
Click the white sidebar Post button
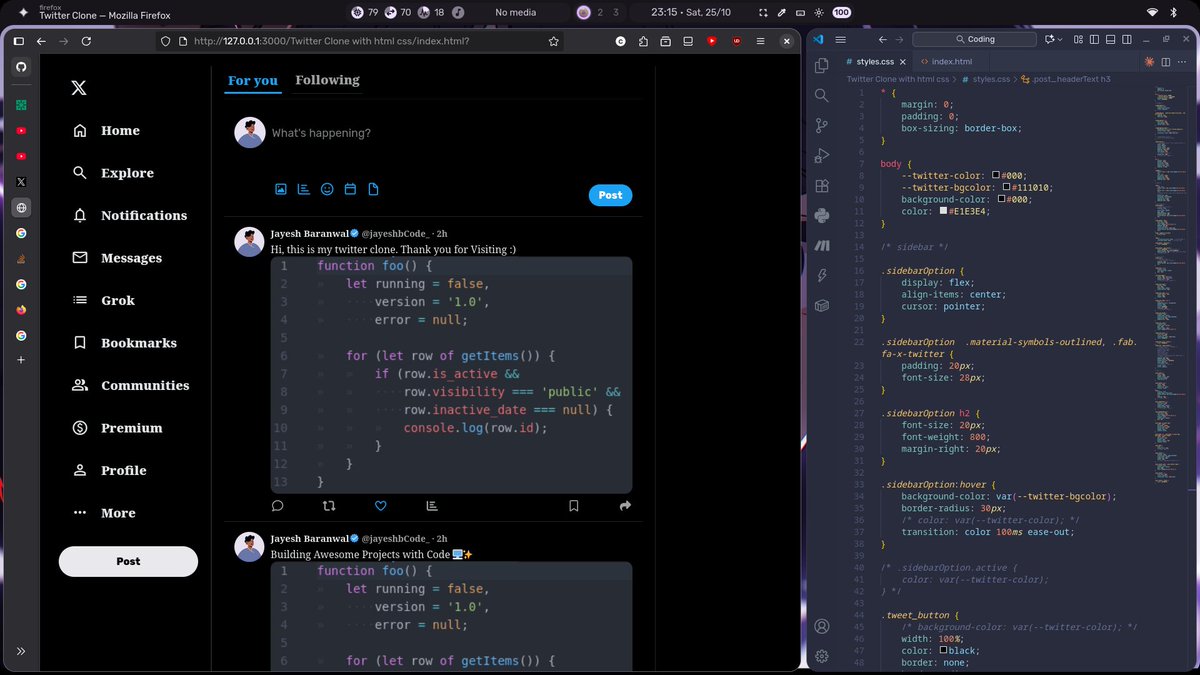click(x=128, y=561)
